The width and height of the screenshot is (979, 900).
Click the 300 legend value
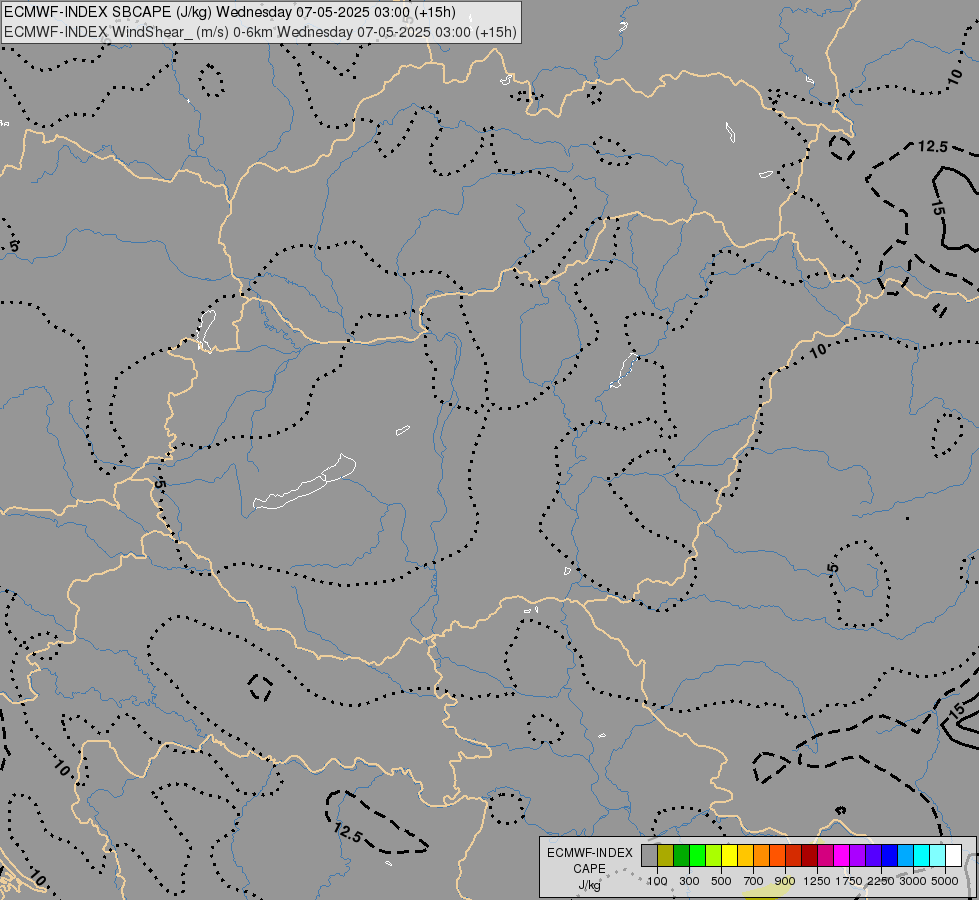point(689,881)
